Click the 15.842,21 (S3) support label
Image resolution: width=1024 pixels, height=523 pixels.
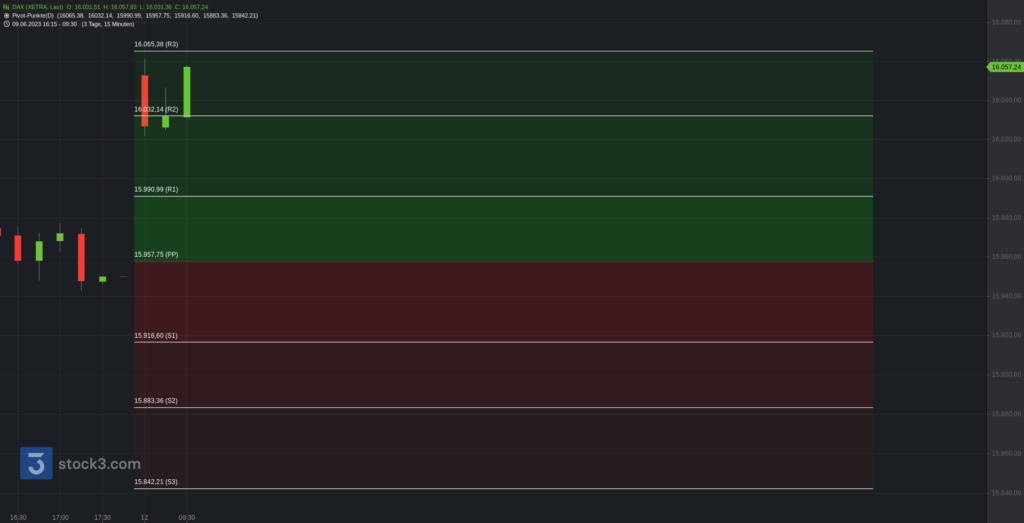(156, 482)
